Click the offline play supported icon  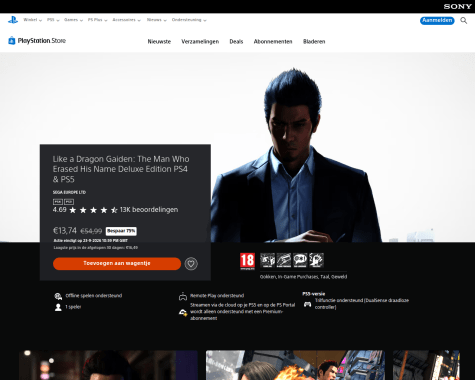pos(58,296)
